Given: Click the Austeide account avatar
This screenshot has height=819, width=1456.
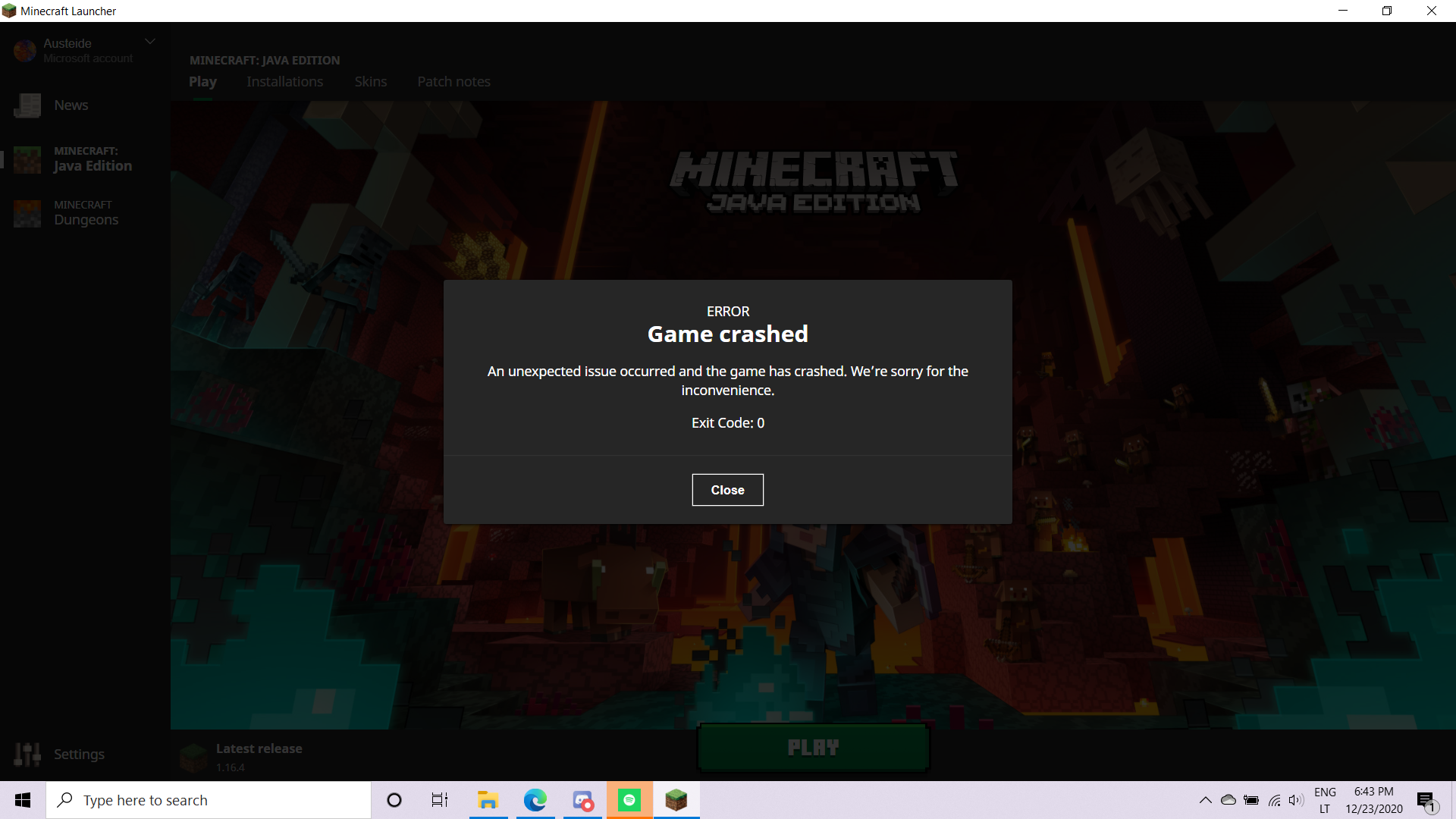Looking at the screenshot, I should pyautogui.click(x=25, y=51).
